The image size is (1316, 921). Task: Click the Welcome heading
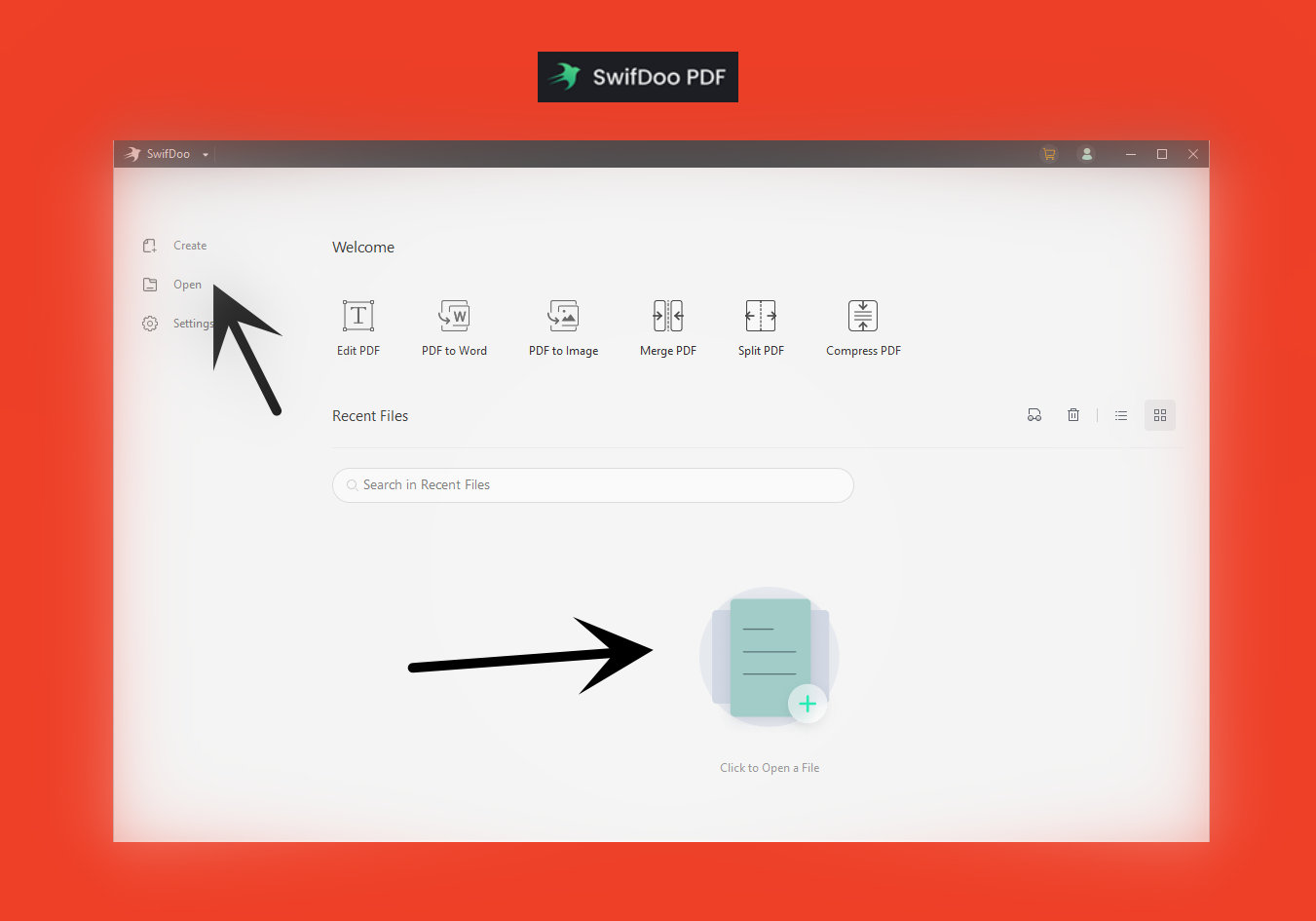363,248
